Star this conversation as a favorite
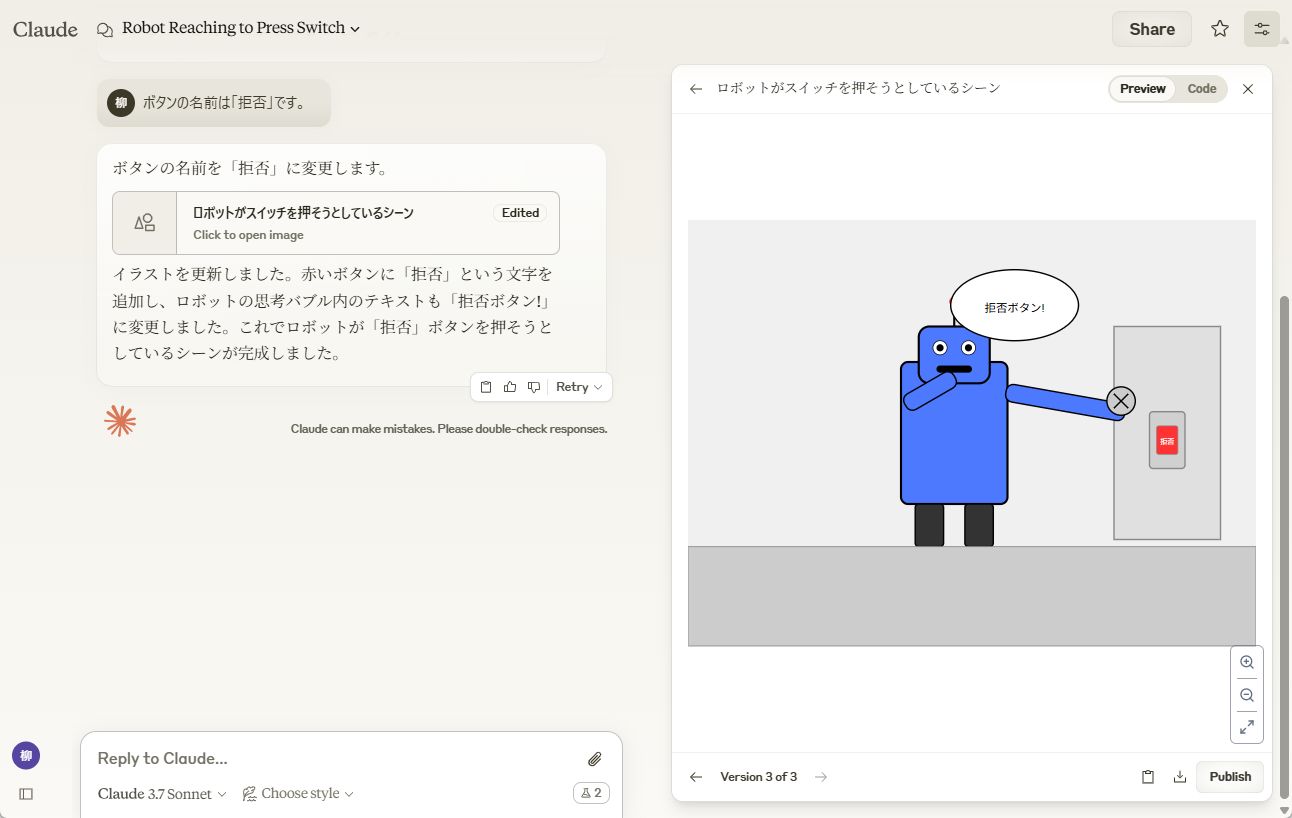The width and height of the screenshot is (1292, 818). [1220, 29]
